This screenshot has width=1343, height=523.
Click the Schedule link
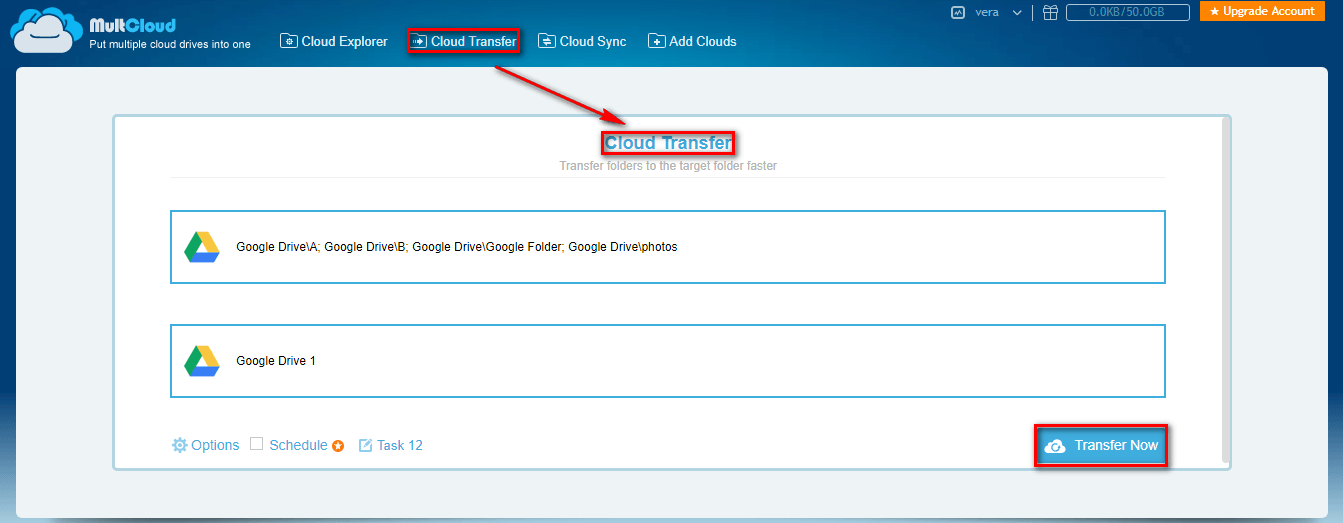point(298,445)
